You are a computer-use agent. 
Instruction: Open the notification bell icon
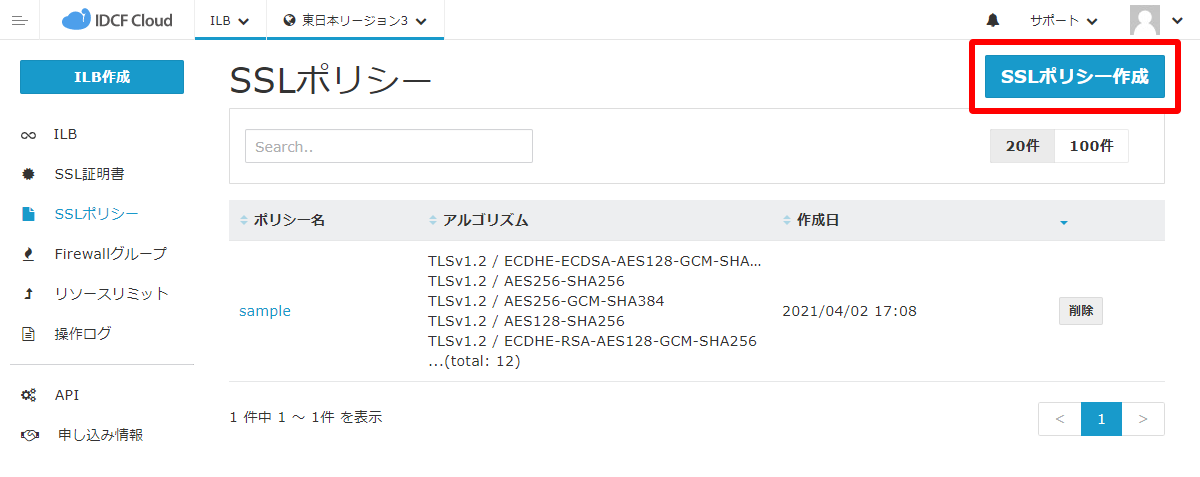pos(993,20)
